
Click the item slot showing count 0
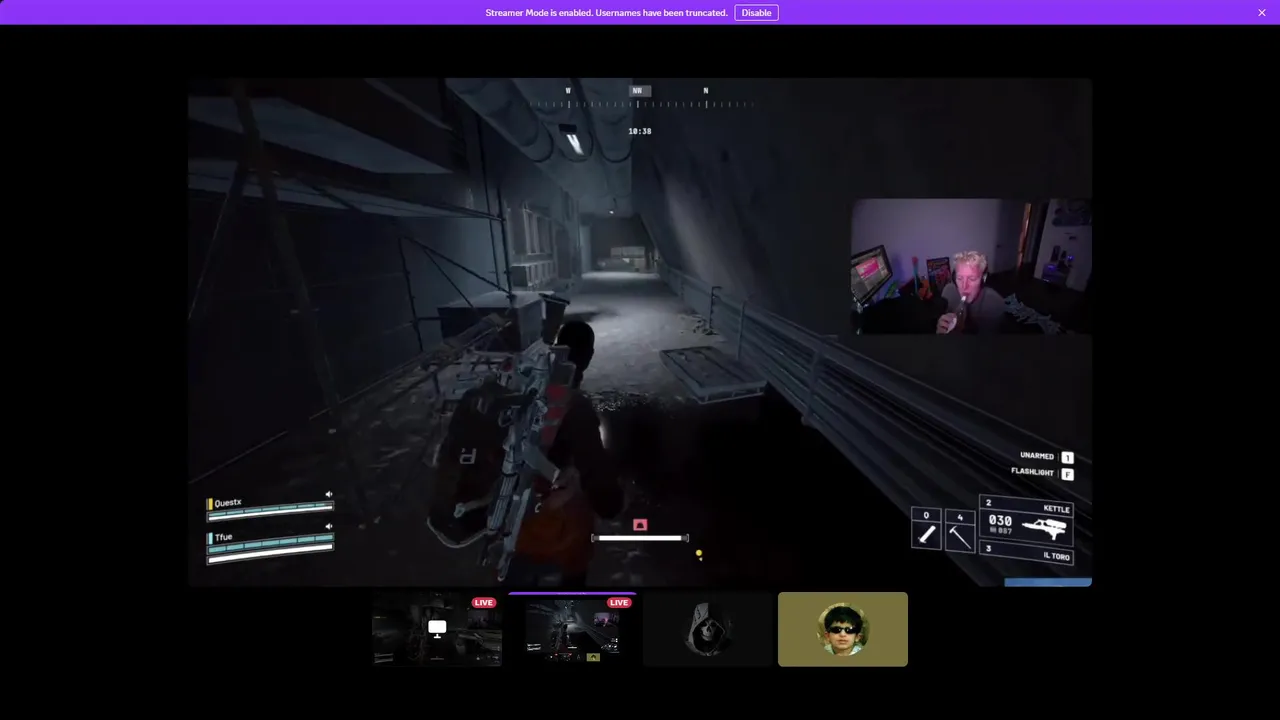tap(926, 529)
